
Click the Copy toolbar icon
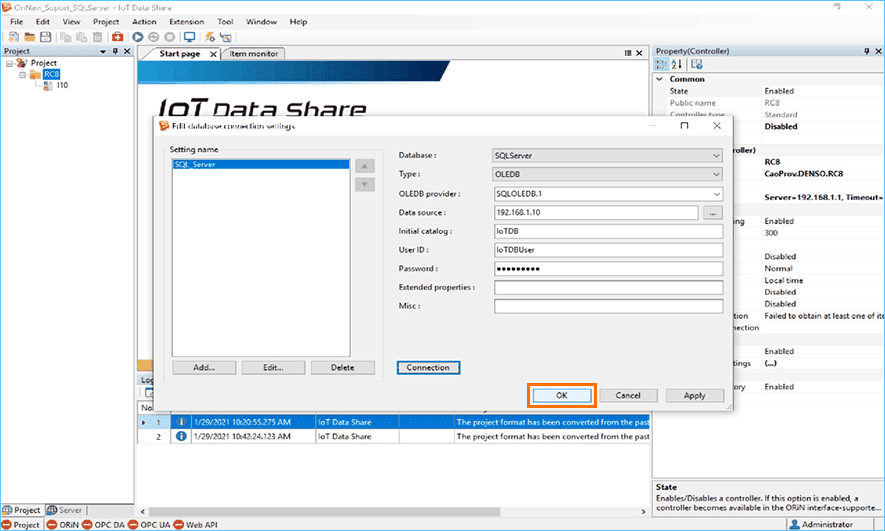65,37
